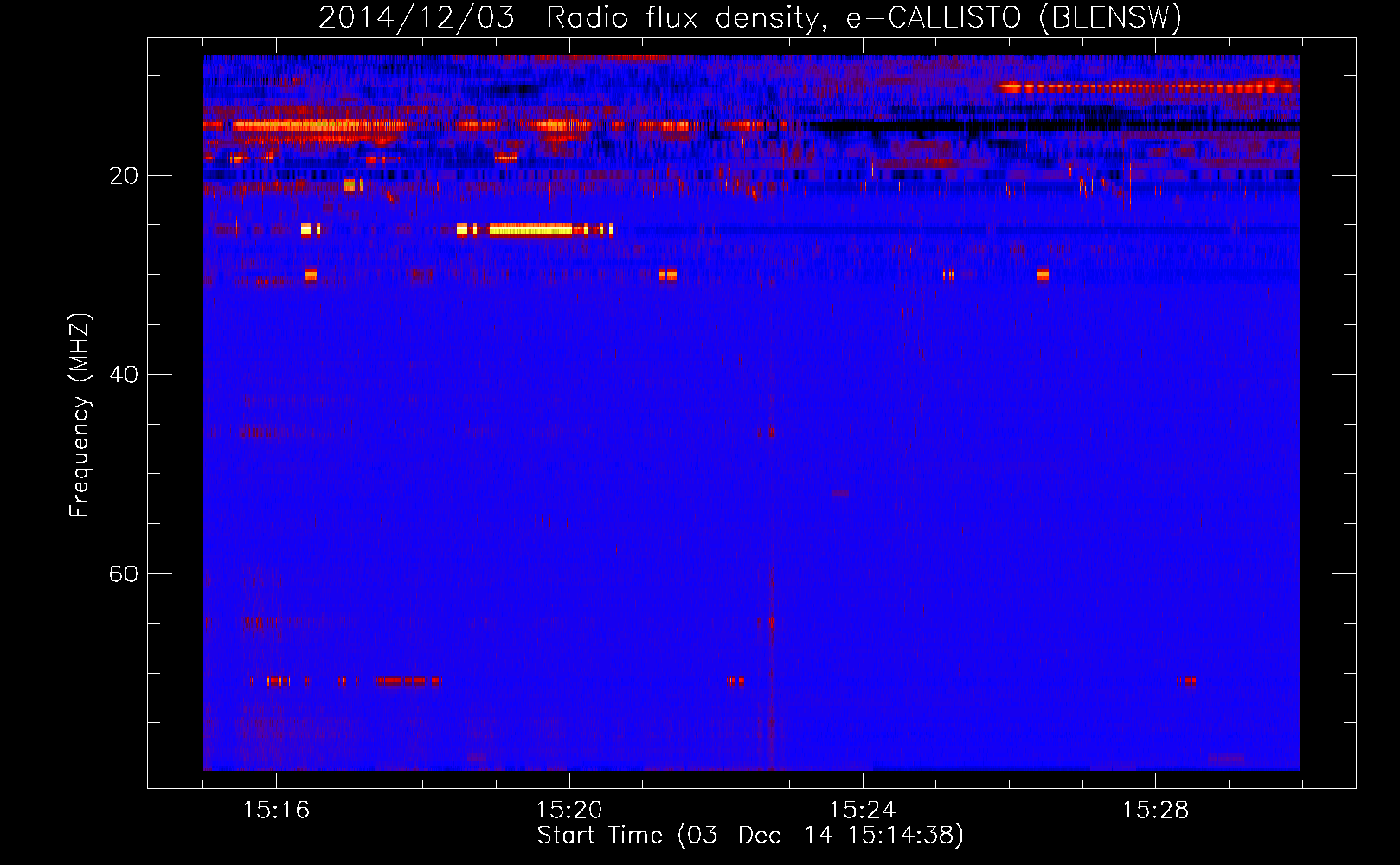Click the 15:20 time tick label
1400x865 pixels.
(x=569, y=811)
